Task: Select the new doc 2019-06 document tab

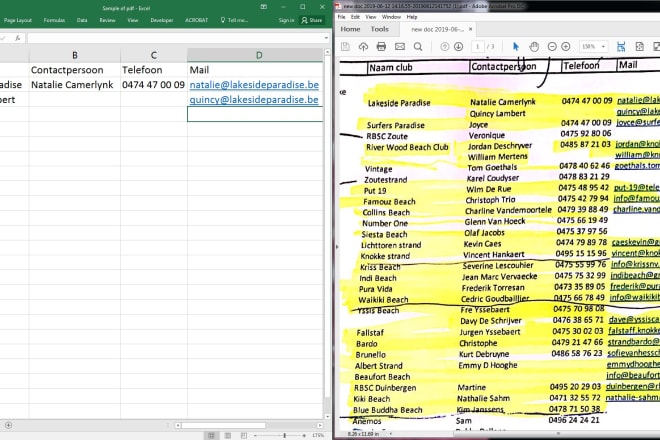Action: coord(437,29)
